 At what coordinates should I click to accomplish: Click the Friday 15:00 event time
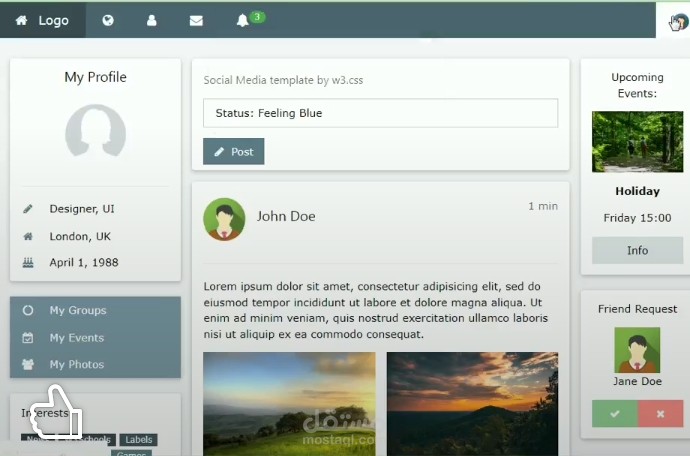(x=638, y=218)
